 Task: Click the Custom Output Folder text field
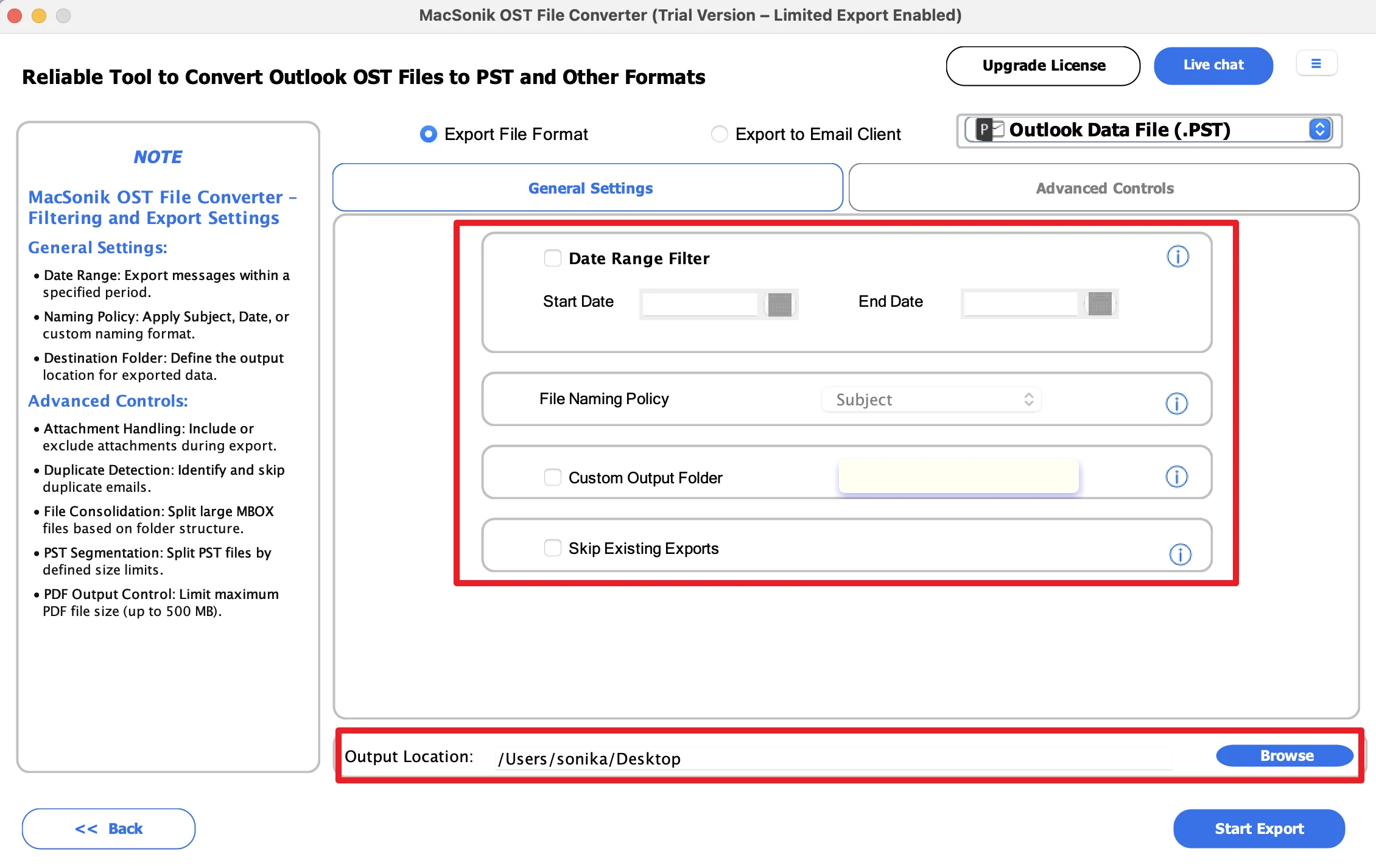click(x=958, y=476)
